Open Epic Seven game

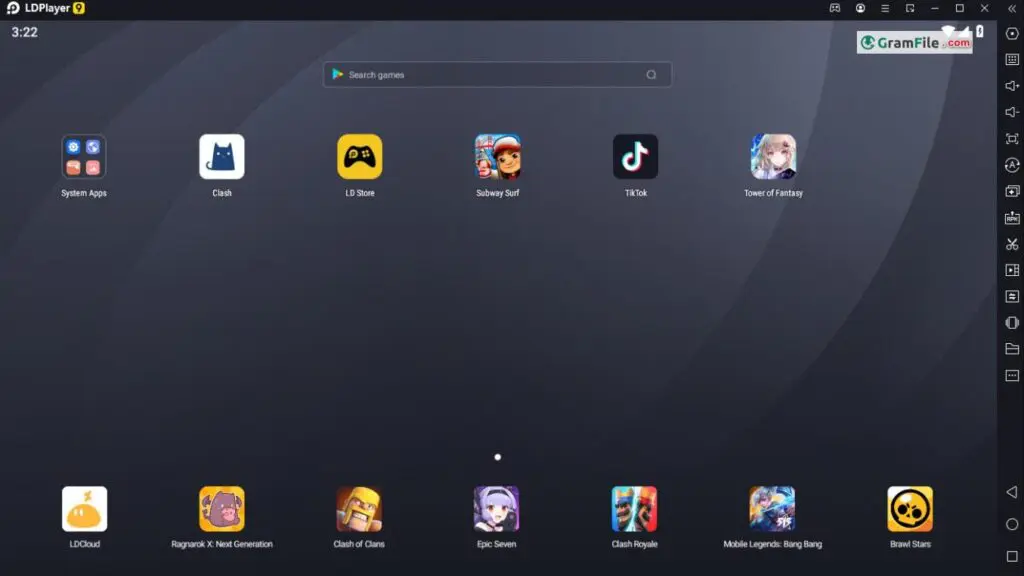(496, 509)
